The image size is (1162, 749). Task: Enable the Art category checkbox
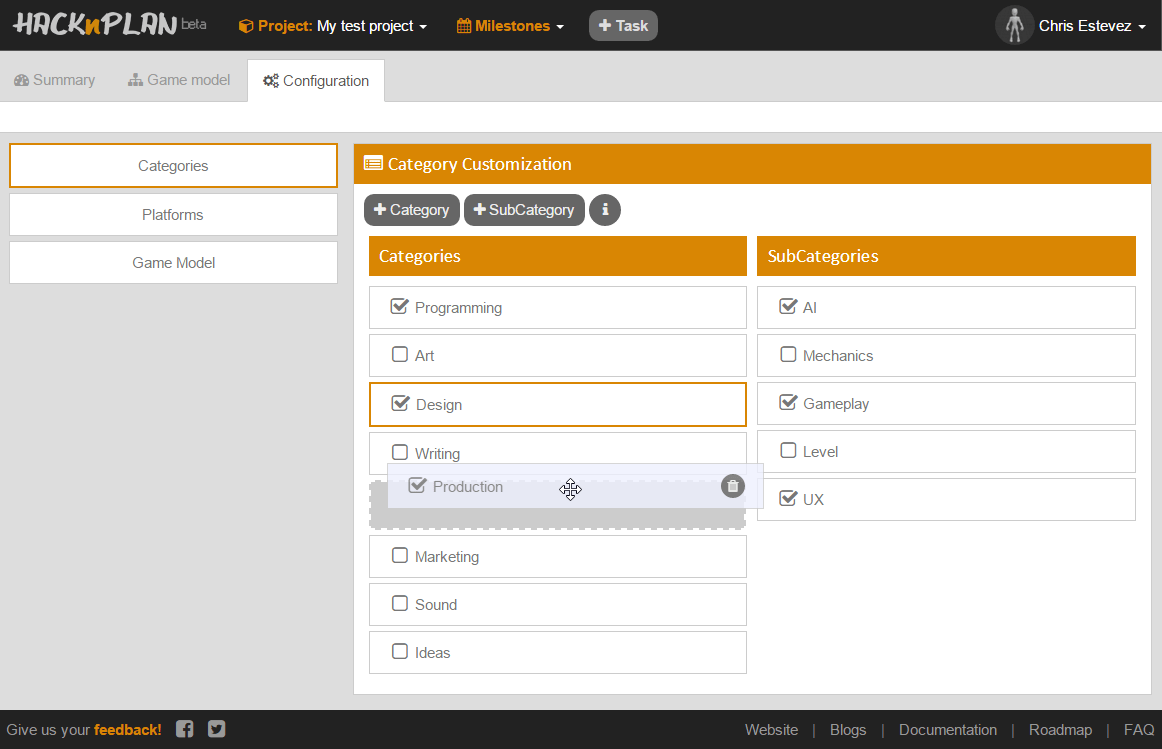point(400,355)
